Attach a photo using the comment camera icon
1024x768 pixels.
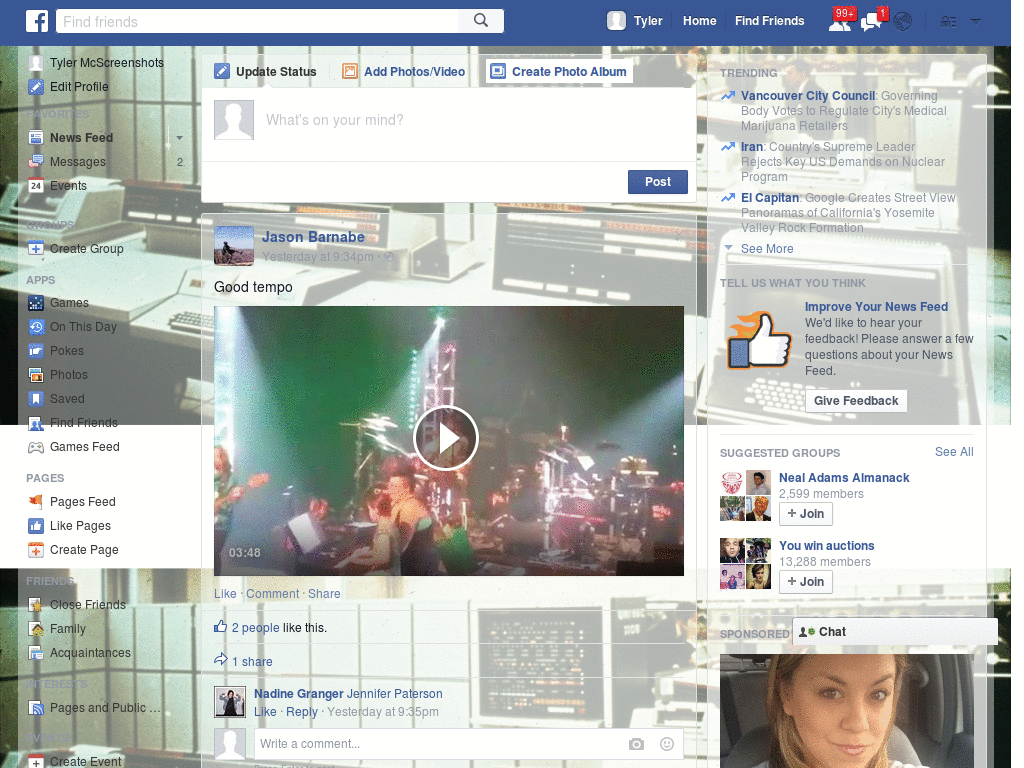pyautogui.click(x=636, y=744)
